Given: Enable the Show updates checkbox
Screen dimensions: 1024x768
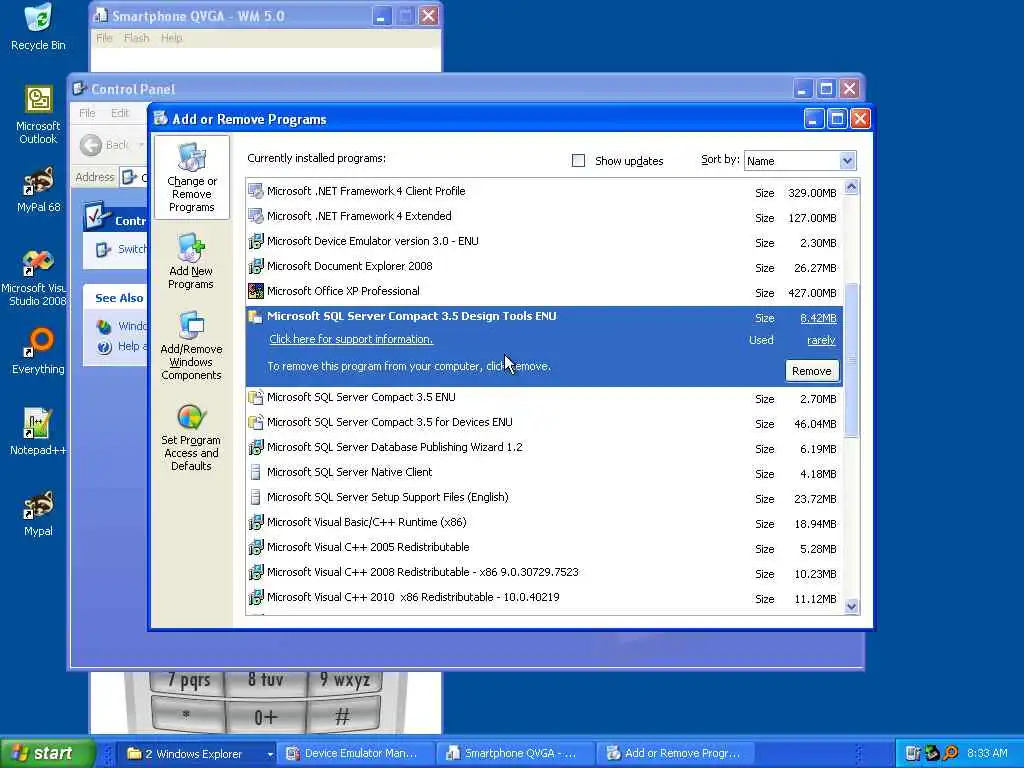Looking at the screenshot, I should point(578,161).
